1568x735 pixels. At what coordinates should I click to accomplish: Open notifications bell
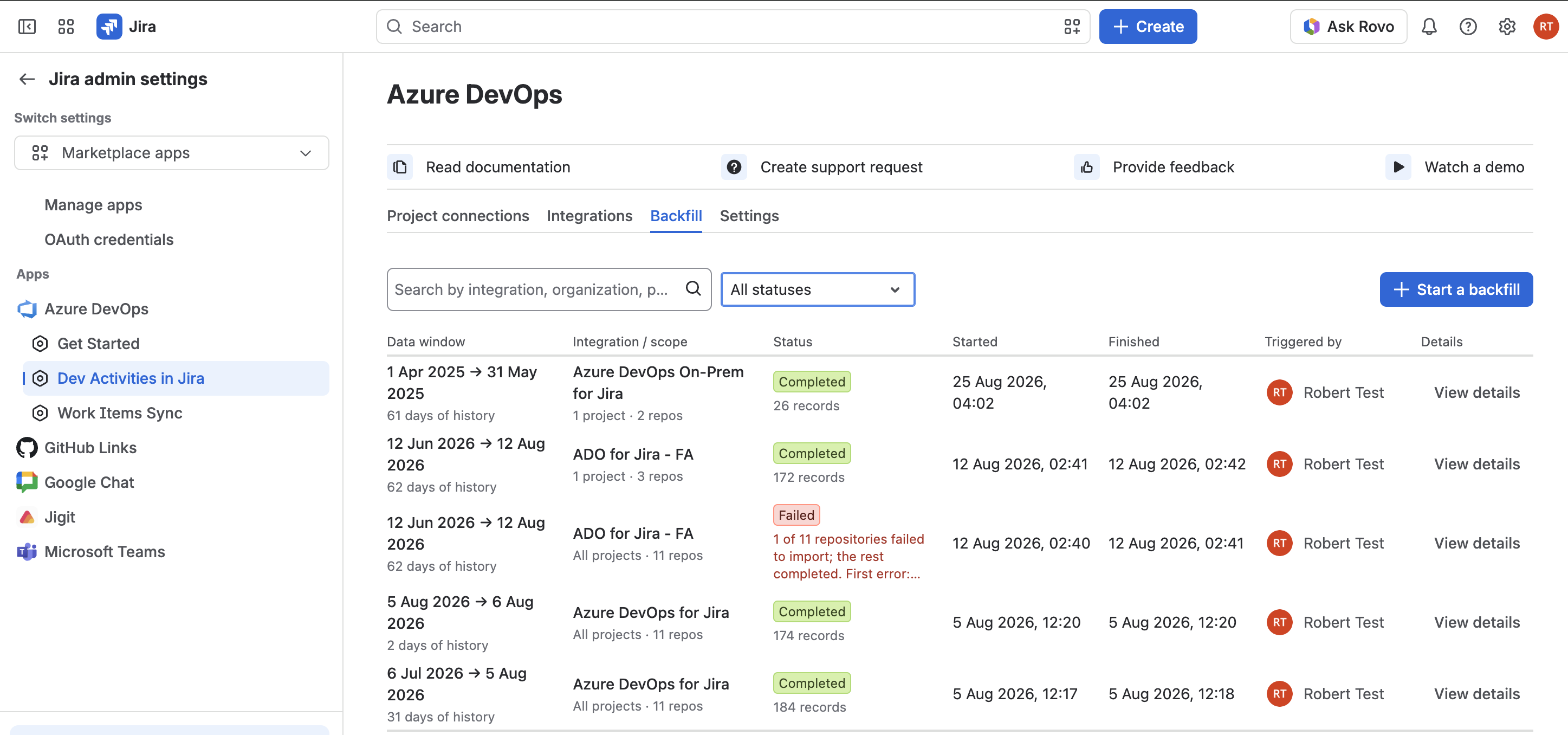(1429, 27)
